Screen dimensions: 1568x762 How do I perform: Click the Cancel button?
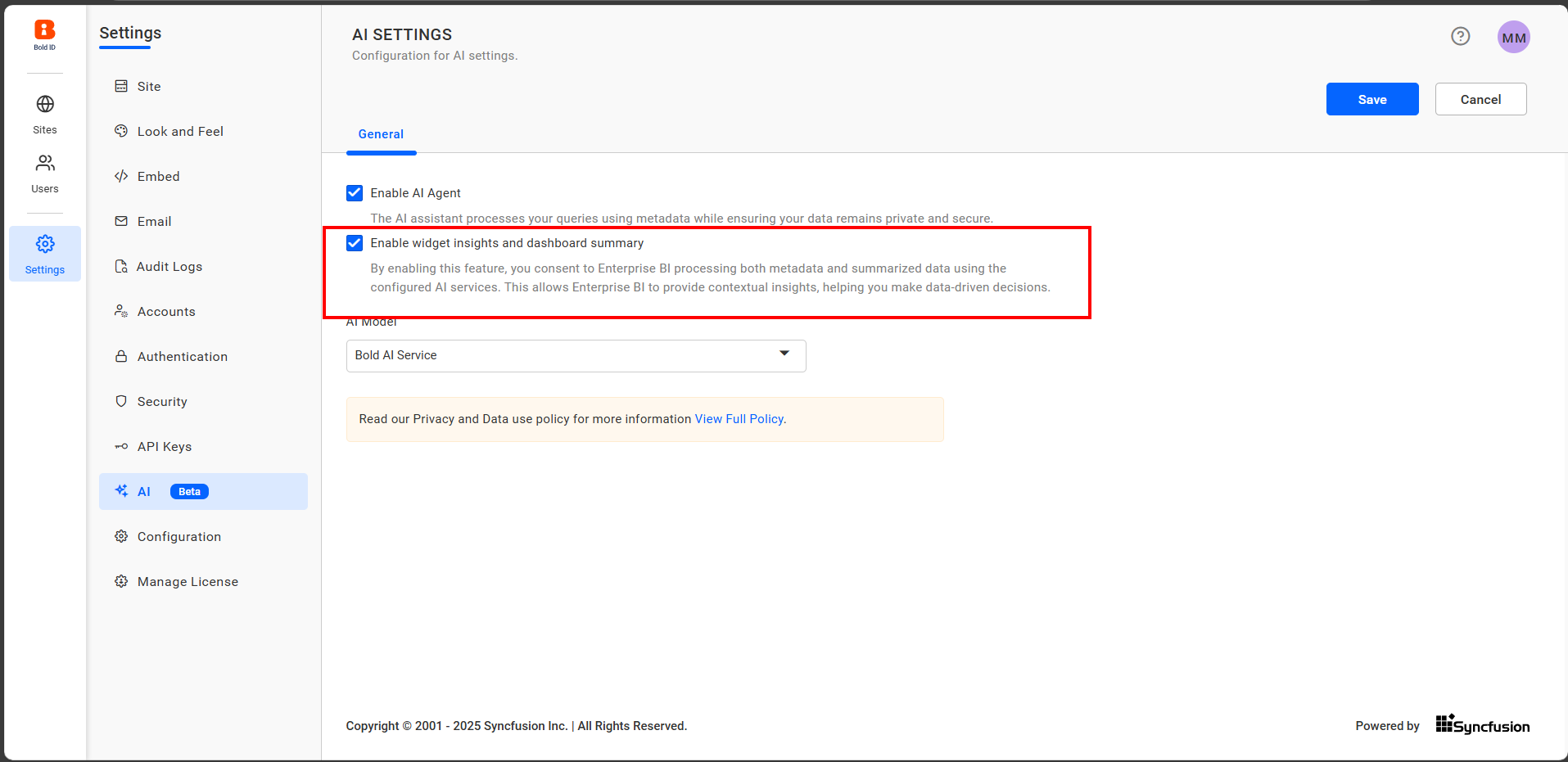pyautogui.click(x=1480, y=99)
